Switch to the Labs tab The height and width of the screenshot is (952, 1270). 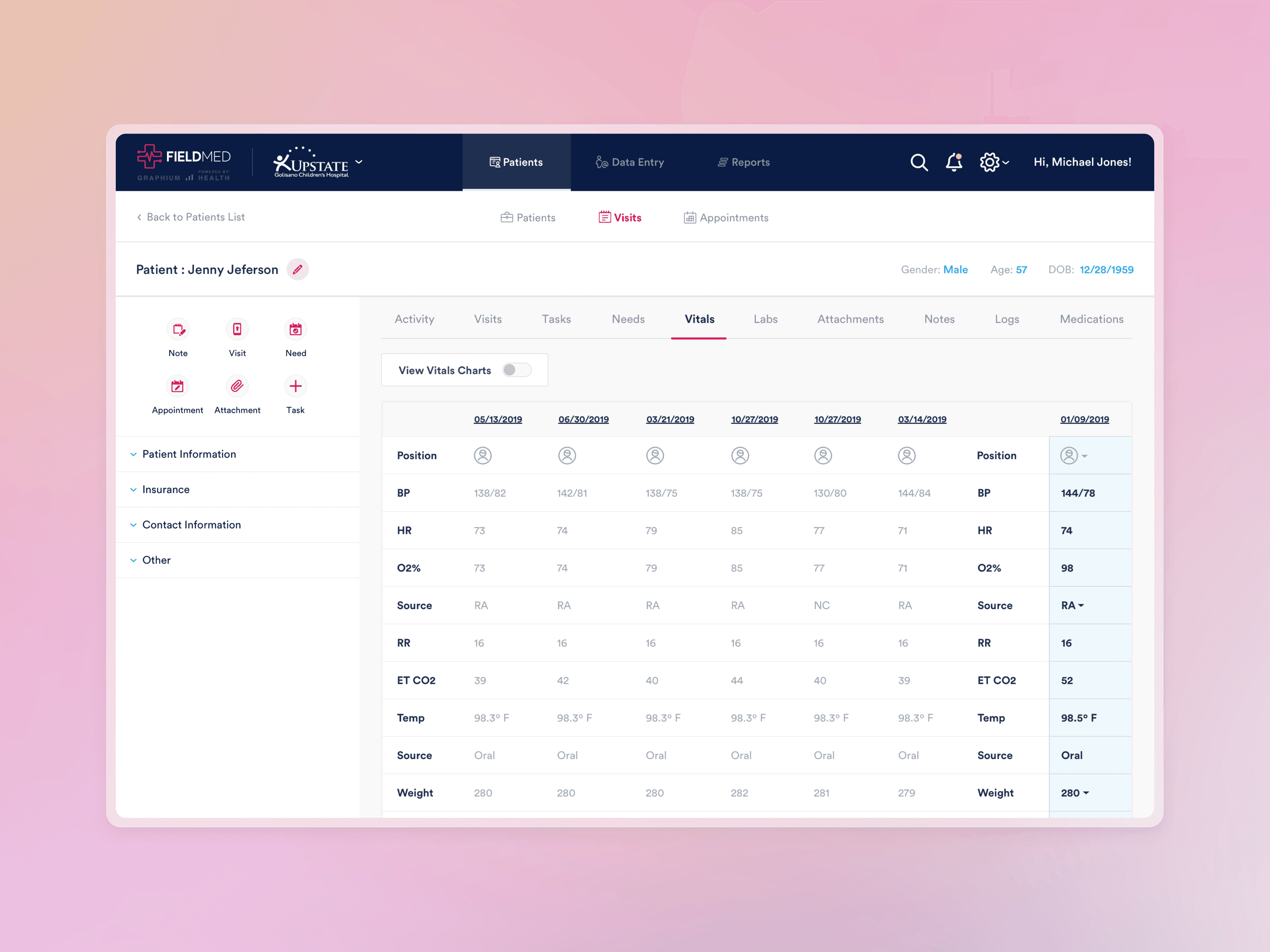(765, 319)
